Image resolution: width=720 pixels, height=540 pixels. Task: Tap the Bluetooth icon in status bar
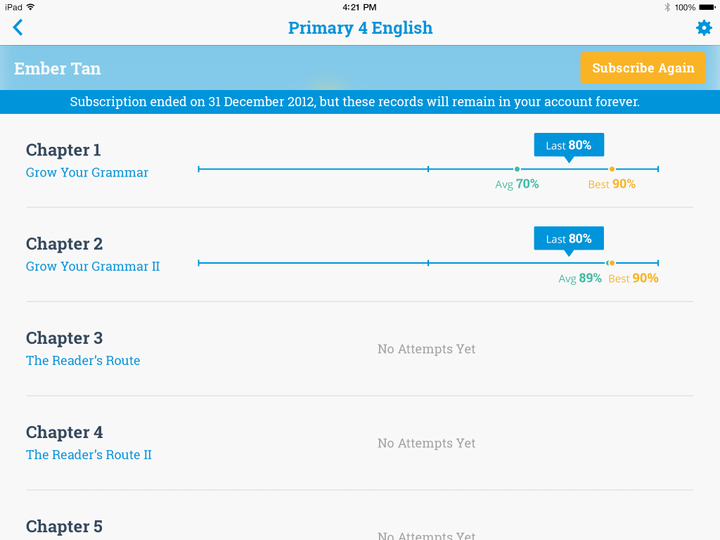[x=667, y=7]
